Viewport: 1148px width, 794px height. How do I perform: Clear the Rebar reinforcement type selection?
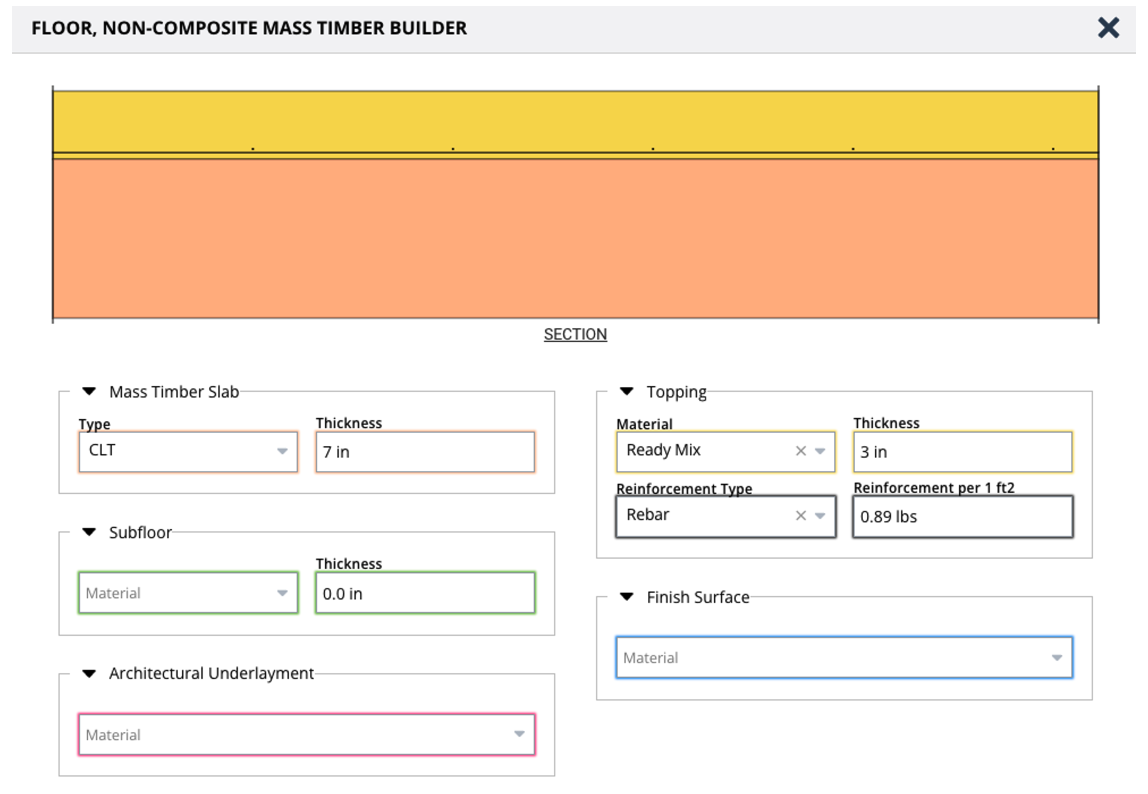[x=800, y=516]
